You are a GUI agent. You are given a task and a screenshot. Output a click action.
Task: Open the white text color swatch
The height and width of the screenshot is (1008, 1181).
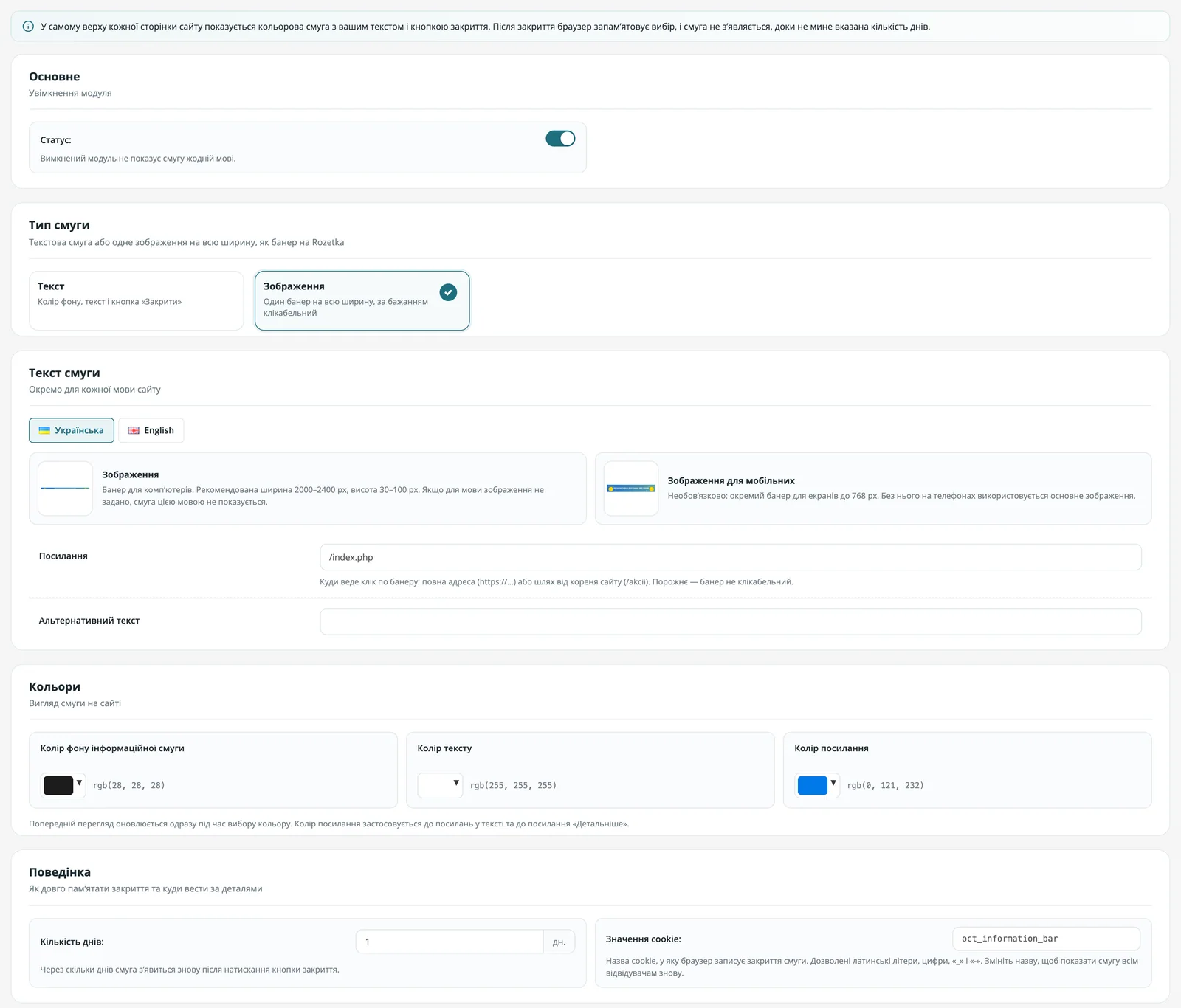click(435, 785)
